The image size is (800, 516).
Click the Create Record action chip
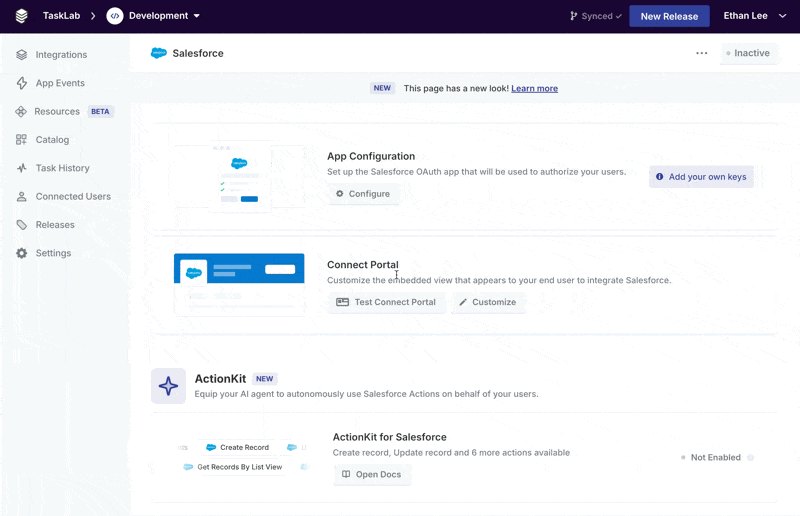coord(238,448)
